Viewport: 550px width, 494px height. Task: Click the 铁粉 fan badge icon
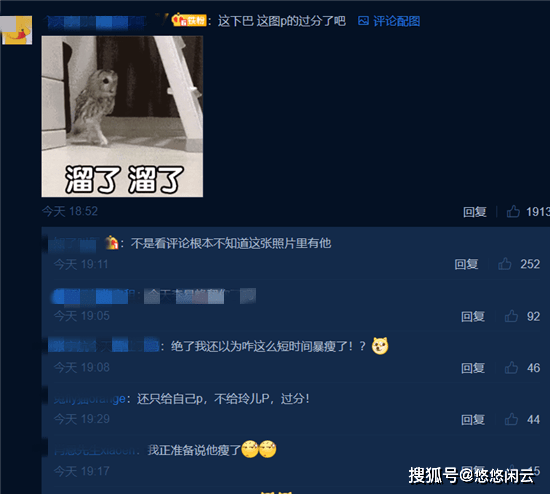point(188,20)
